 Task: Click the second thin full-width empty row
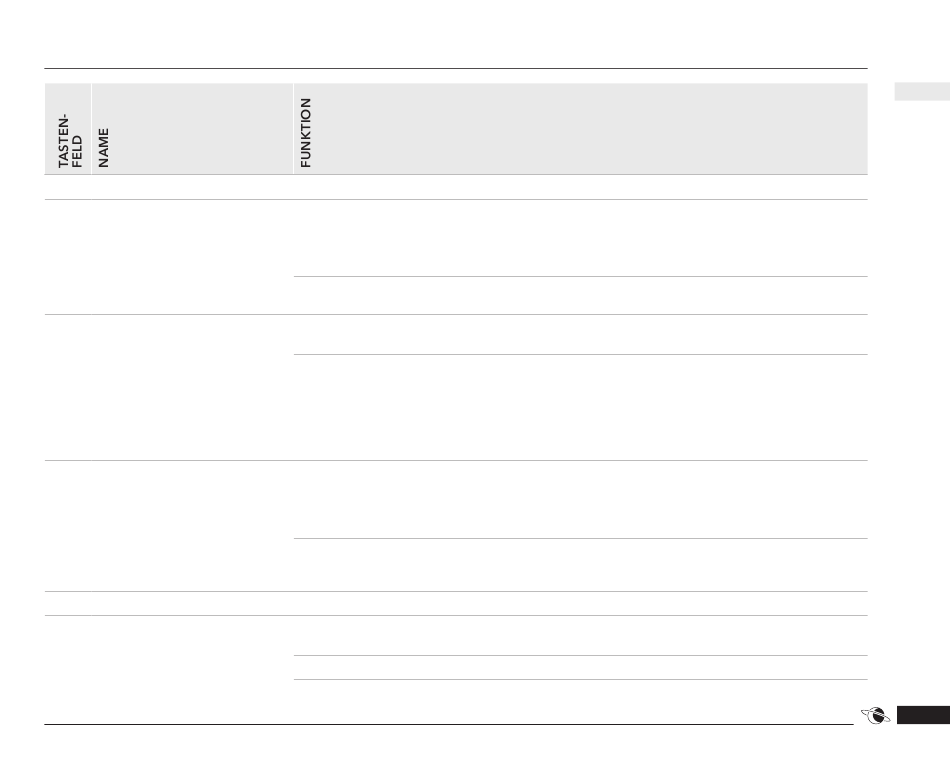(x=455, y=603)
